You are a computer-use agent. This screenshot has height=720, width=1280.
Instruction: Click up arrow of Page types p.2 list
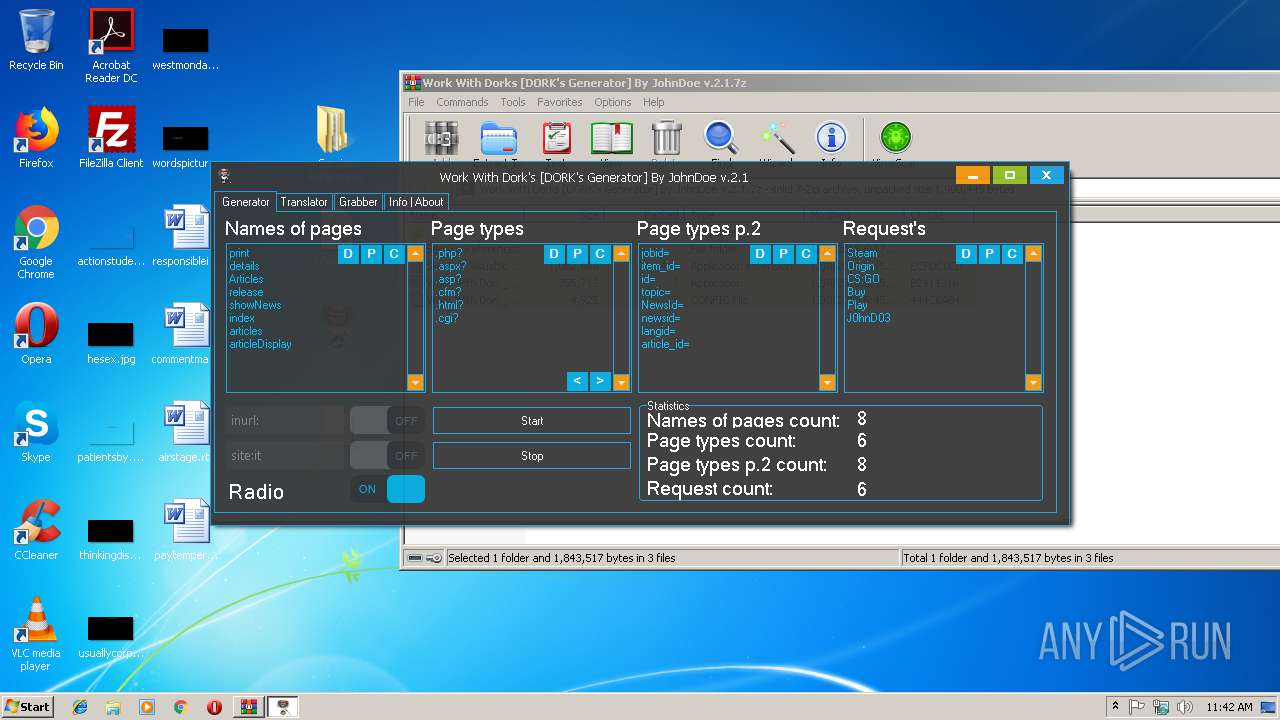point(827,254)
